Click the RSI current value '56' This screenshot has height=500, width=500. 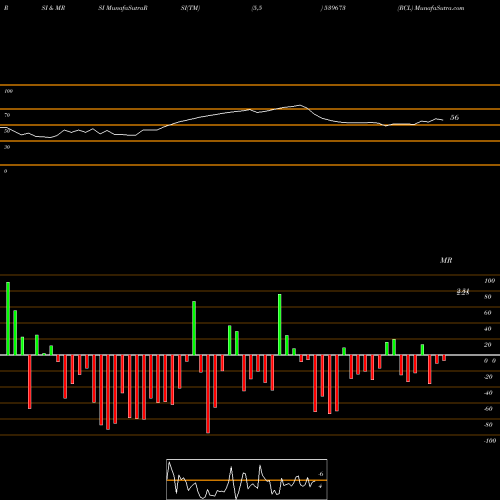pyautogui.click(x=454, y=117)
